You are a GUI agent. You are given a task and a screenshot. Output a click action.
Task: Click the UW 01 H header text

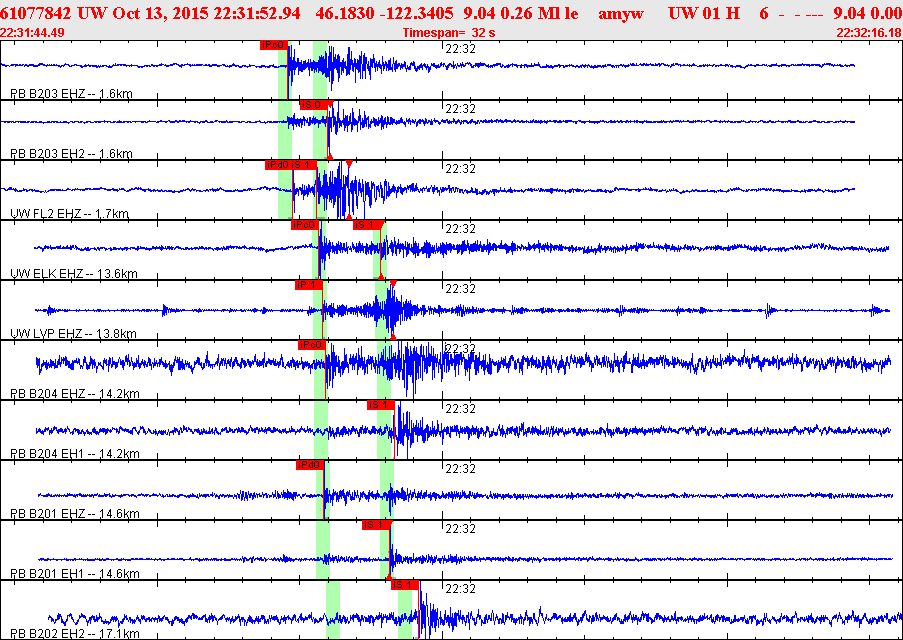point(704,13)
